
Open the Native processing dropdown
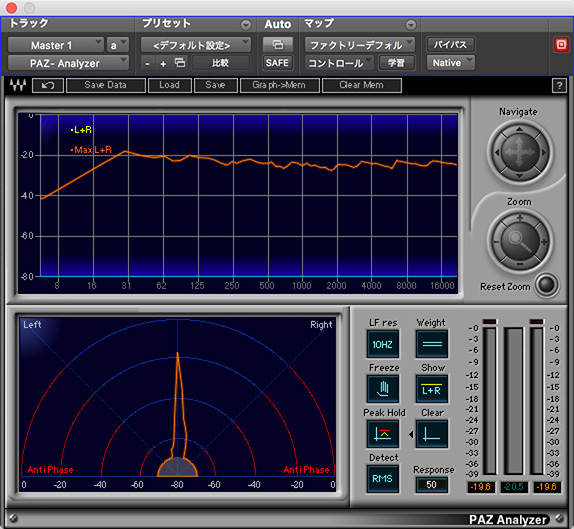pos(451,63)
